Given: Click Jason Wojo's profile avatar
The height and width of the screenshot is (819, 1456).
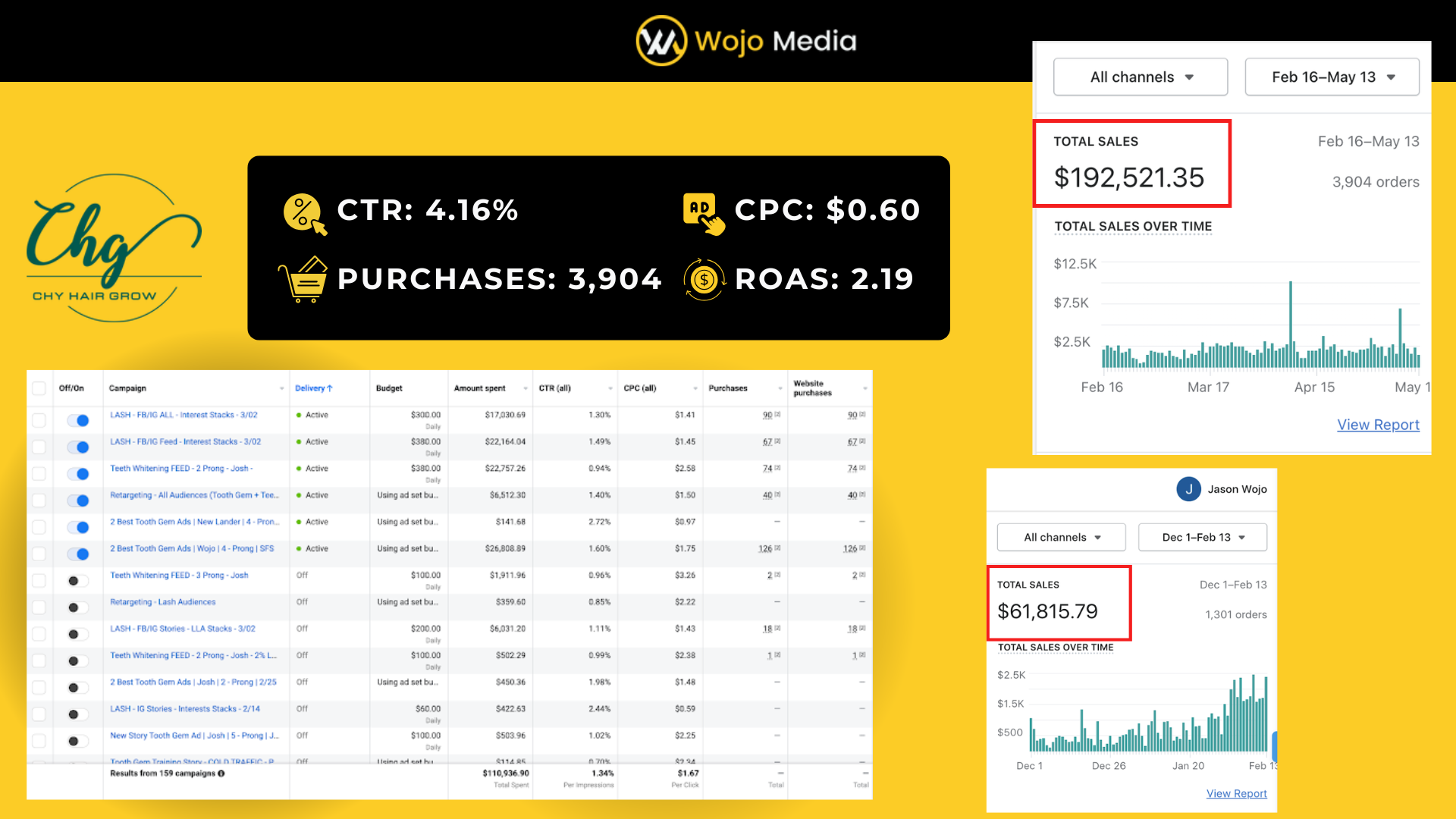Looking at the screenshot, I should pyautogui.click(x=1188, y=489).
